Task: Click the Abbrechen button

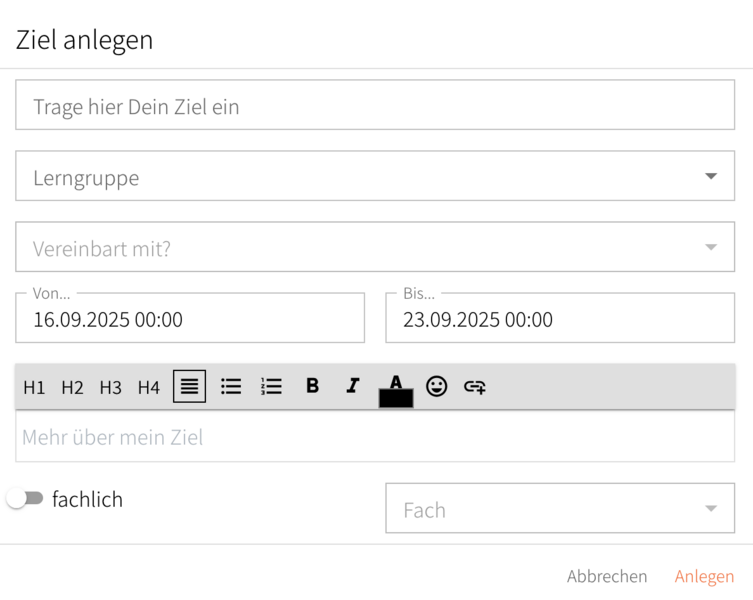Action: (x=606, y=577)
